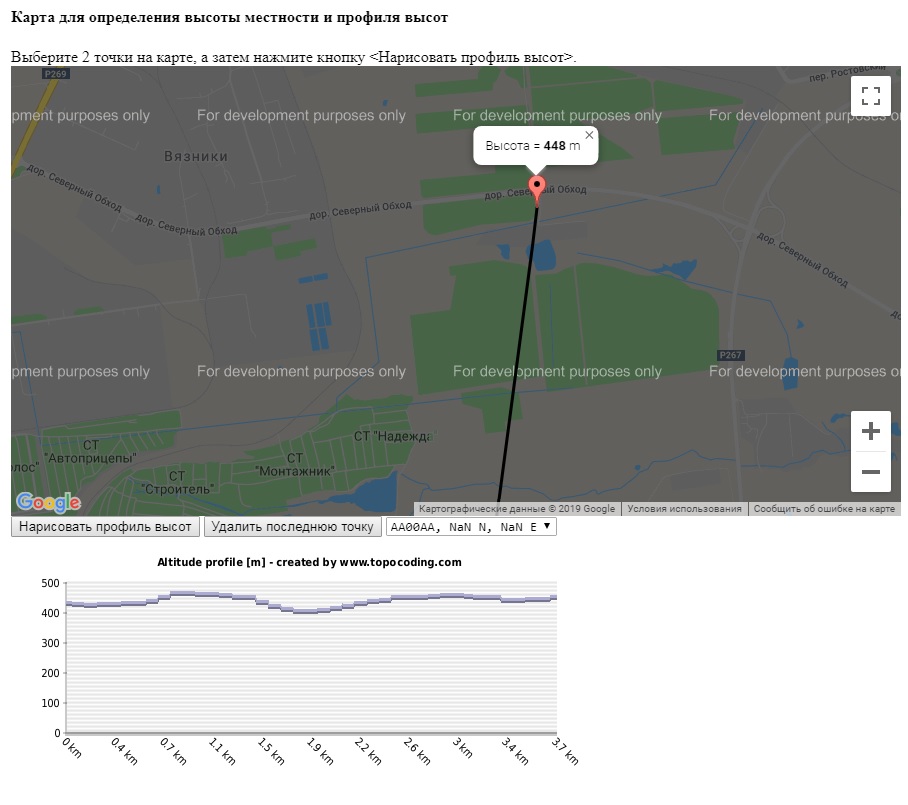Viewport: 908px width, 805px height.
Task: Click the black path line on the map
Action: (x=519, y=350)
